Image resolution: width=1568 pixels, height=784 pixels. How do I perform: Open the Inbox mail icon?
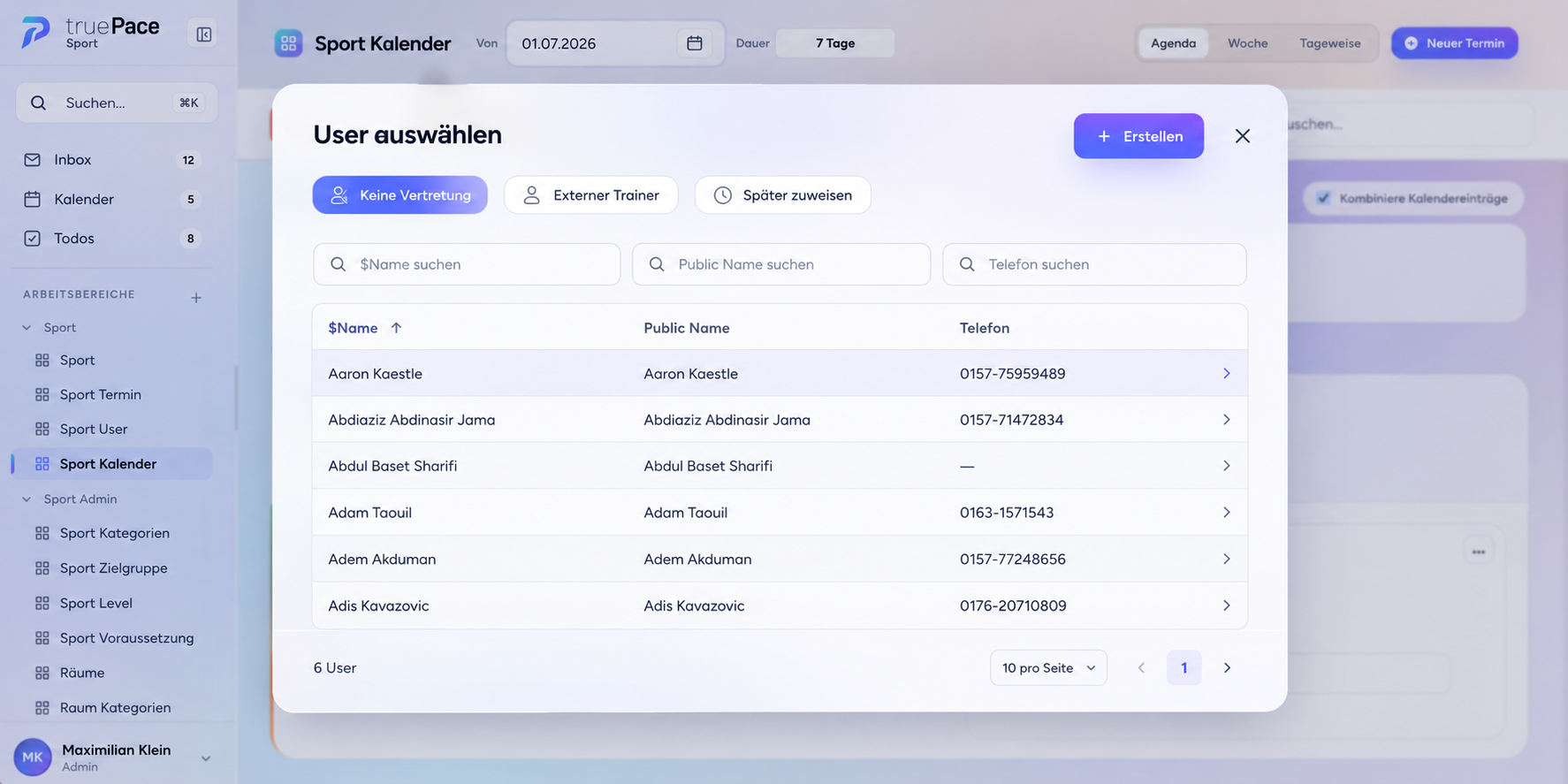pos(33,160)
